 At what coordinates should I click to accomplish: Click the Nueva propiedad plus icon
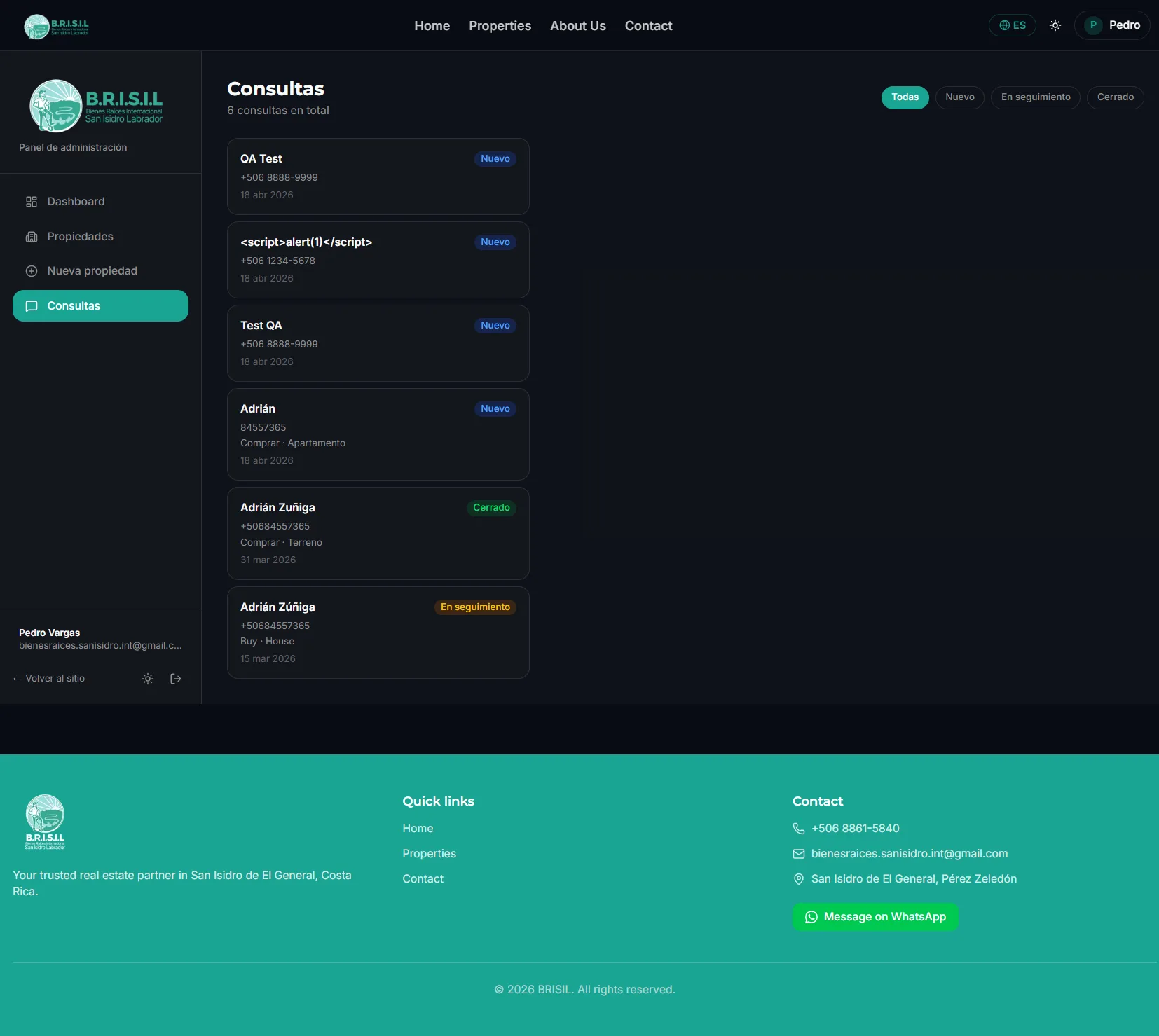point(32,271)
